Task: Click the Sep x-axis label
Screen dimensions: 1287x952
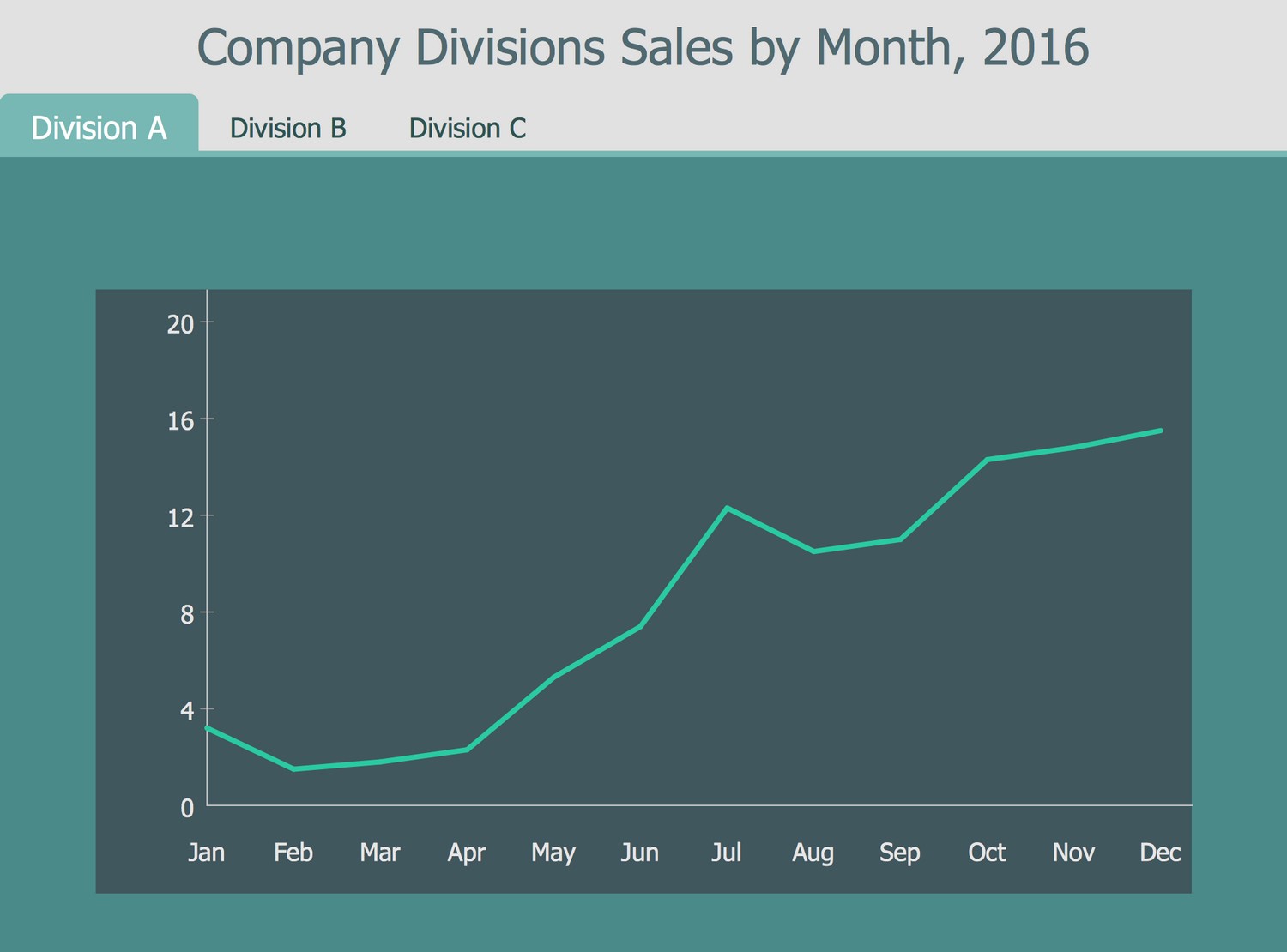Action: [x=900, y=853]
